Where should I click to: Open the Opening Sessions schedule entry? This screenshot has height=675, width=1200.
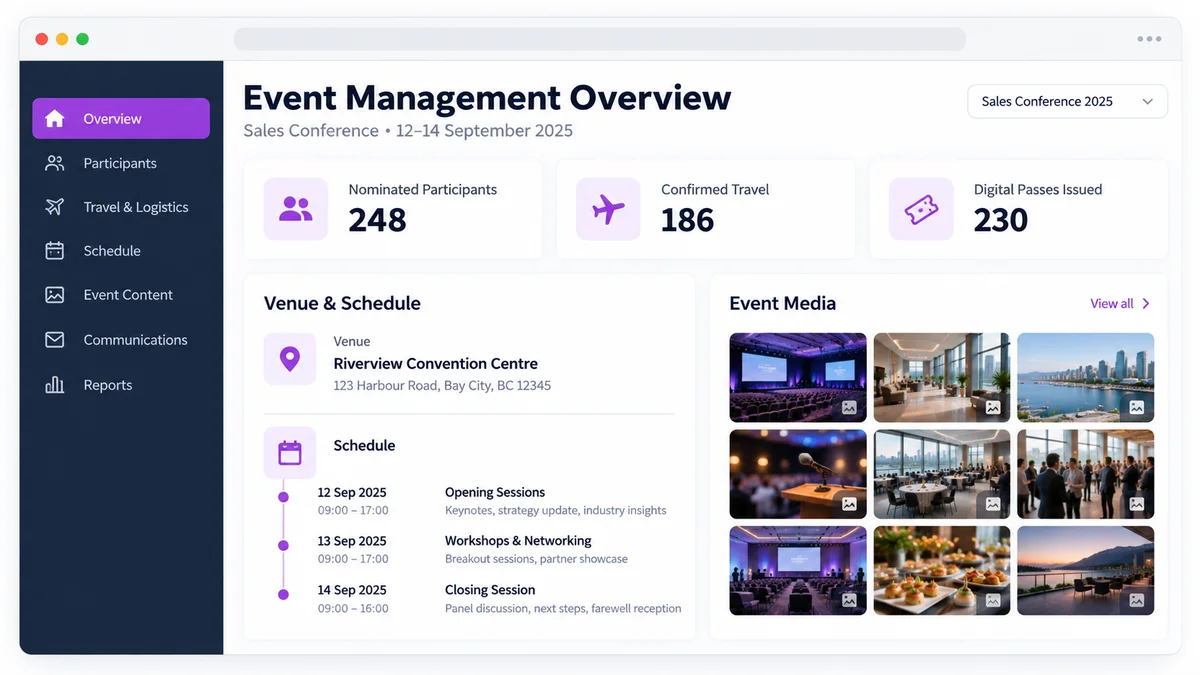(495, 492)
